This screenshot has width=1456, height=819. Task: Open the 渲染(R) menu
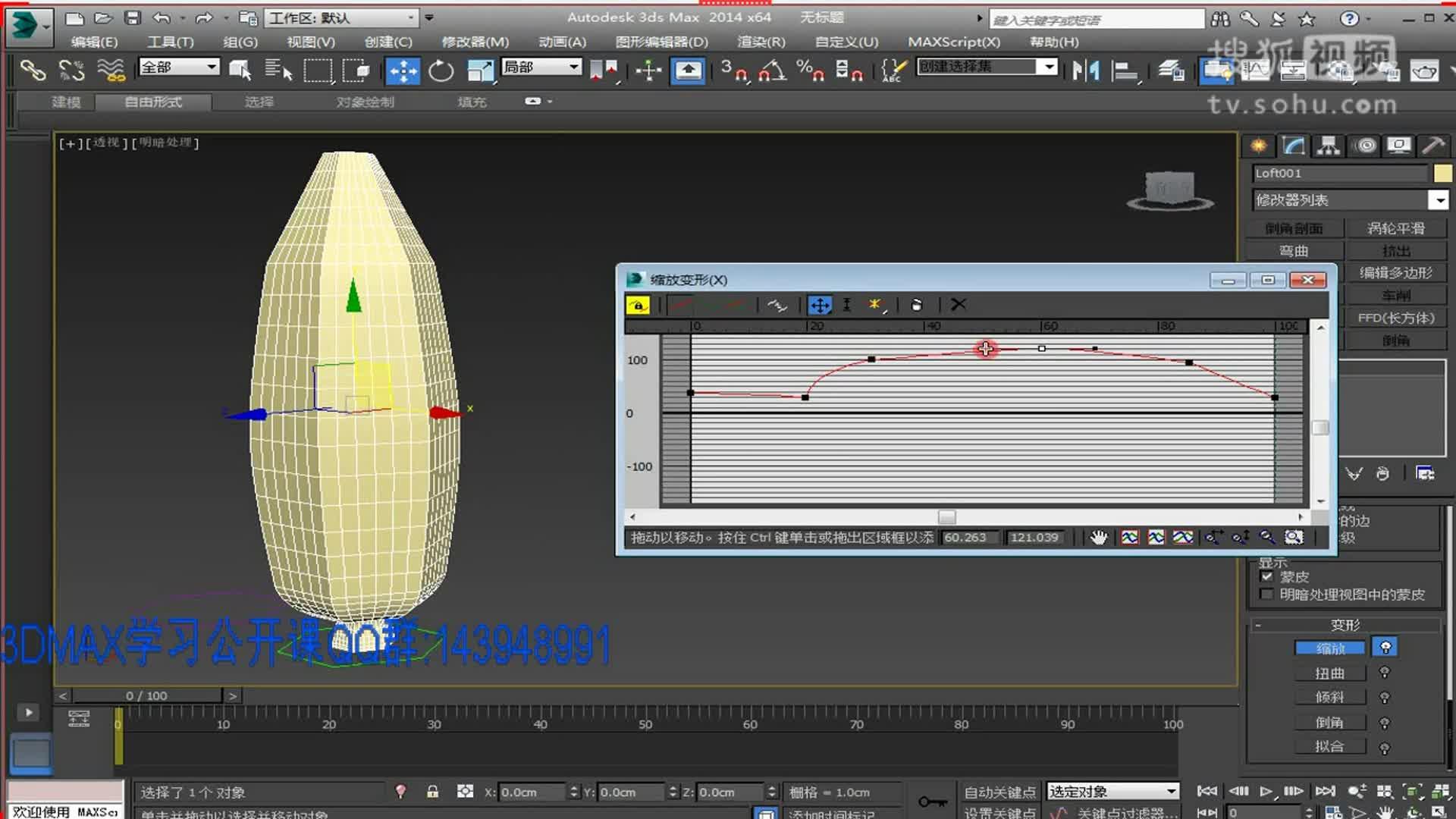tap(761, 42)
